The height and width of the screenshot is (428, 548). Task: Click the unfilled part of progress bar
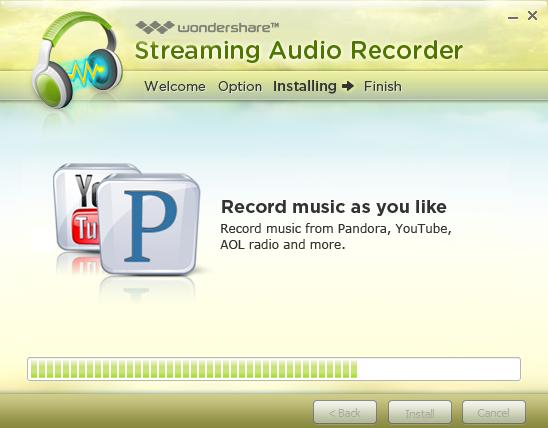tap(438, 369)
